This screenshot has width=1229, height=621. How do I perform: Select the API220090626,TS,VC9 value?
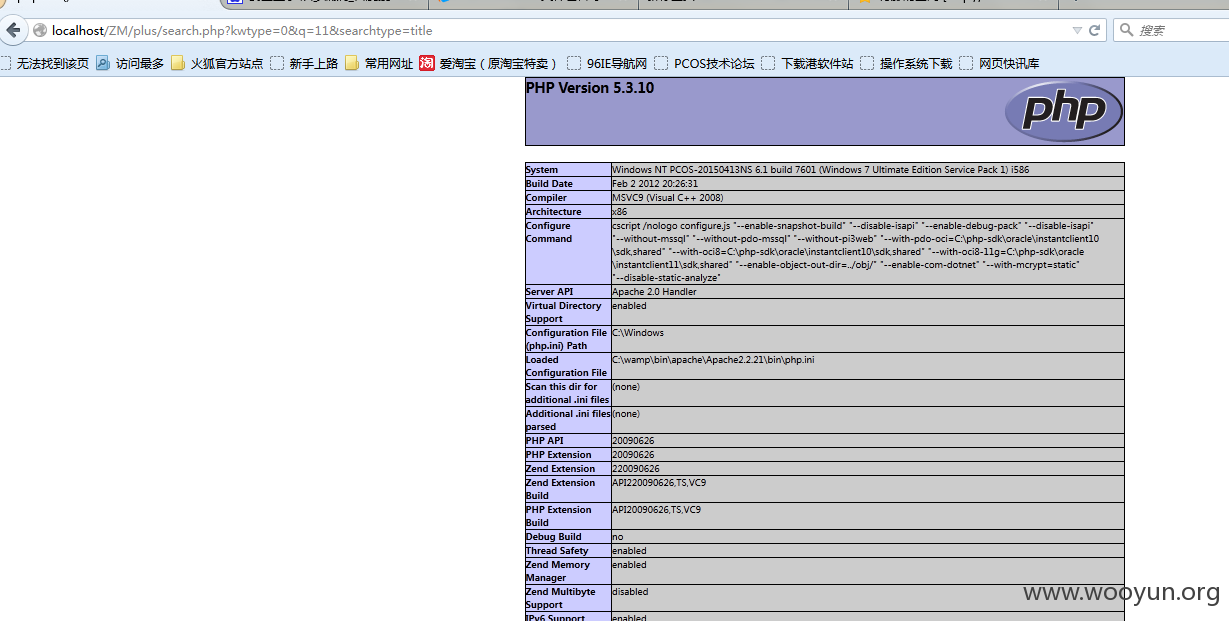pos(659,483)
